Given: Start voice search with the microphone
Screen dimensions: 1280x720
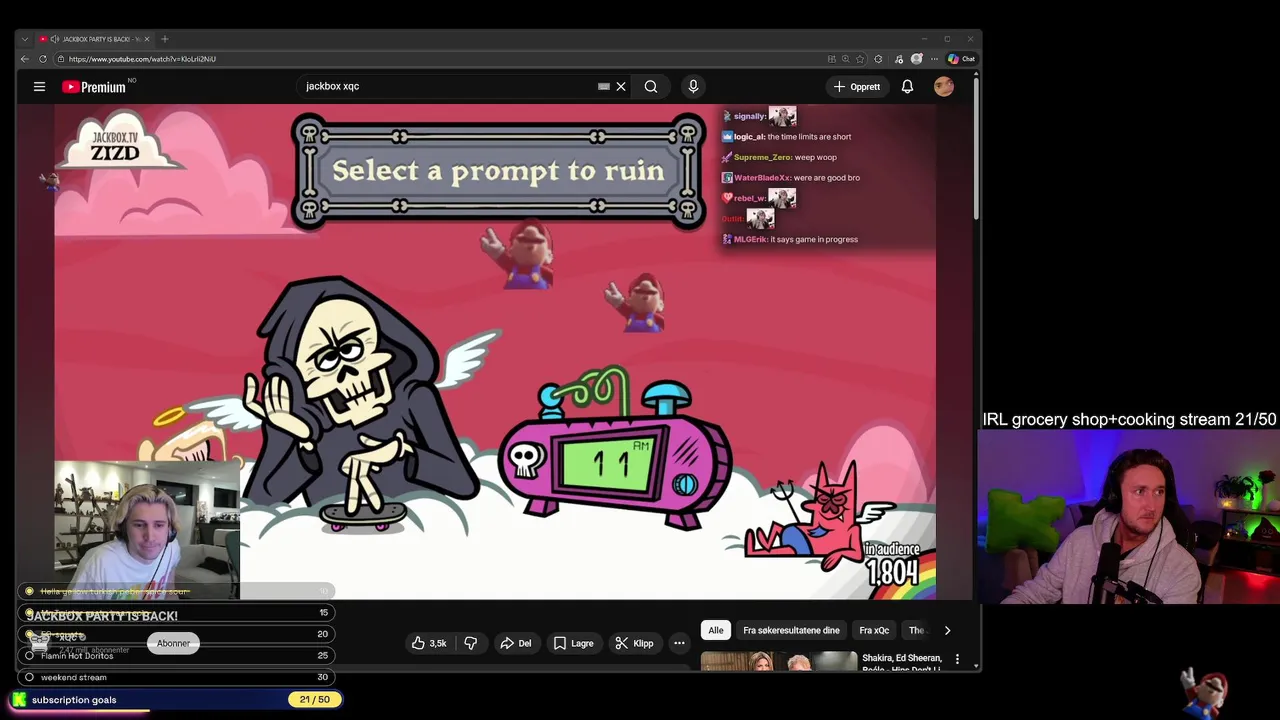Looking at the screenshot, I should point(693,87).
